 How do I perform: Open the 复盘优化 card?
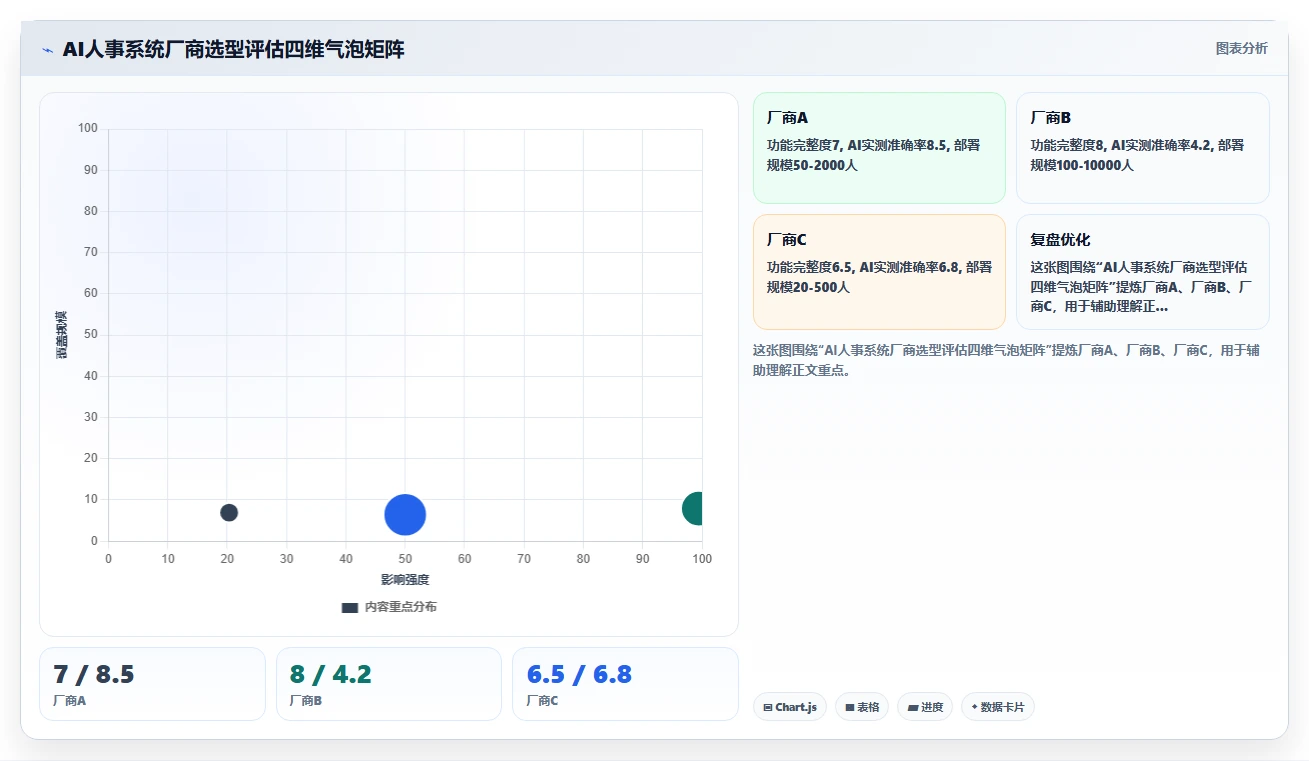1143,272
